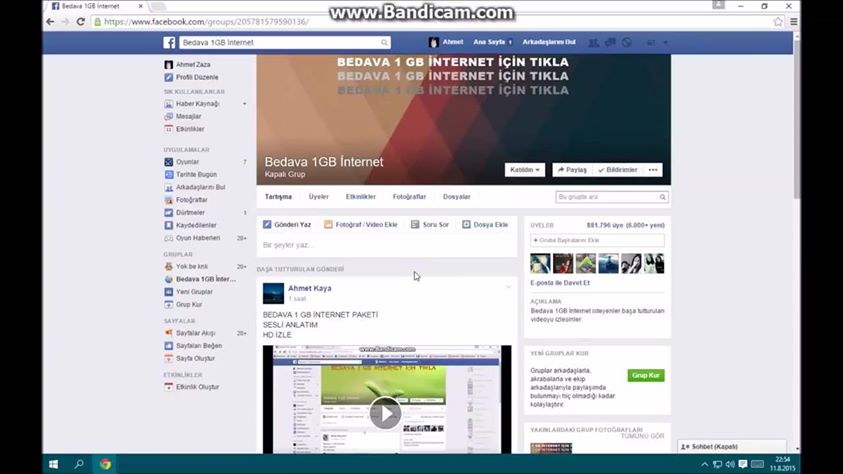843x474 pixels.
Task: Expand account menu arrow in blue bar
Action: (x=666, y=42)
